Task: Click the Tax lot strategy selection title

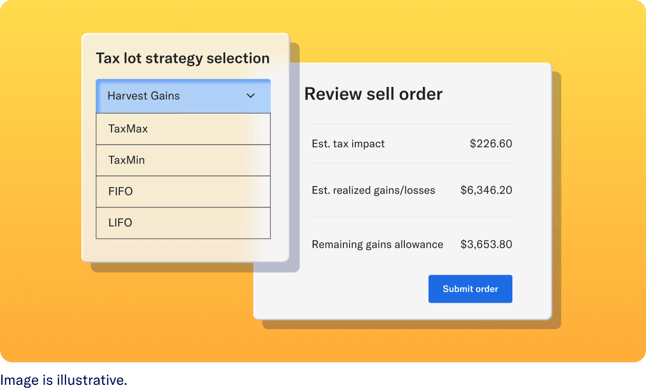Action: (183, 58)
